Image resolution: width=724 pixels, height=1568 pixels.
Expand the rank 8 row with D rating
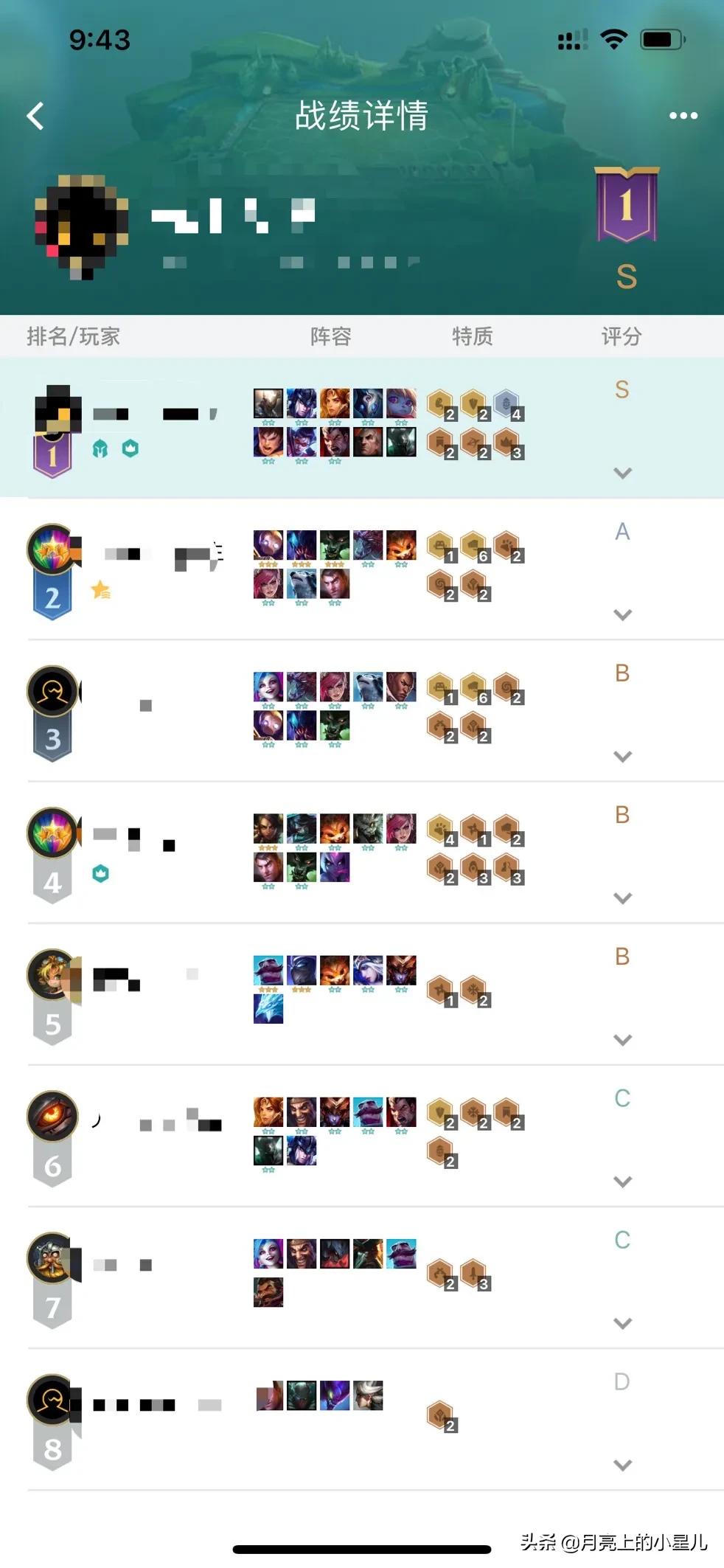click(623, 1465)
